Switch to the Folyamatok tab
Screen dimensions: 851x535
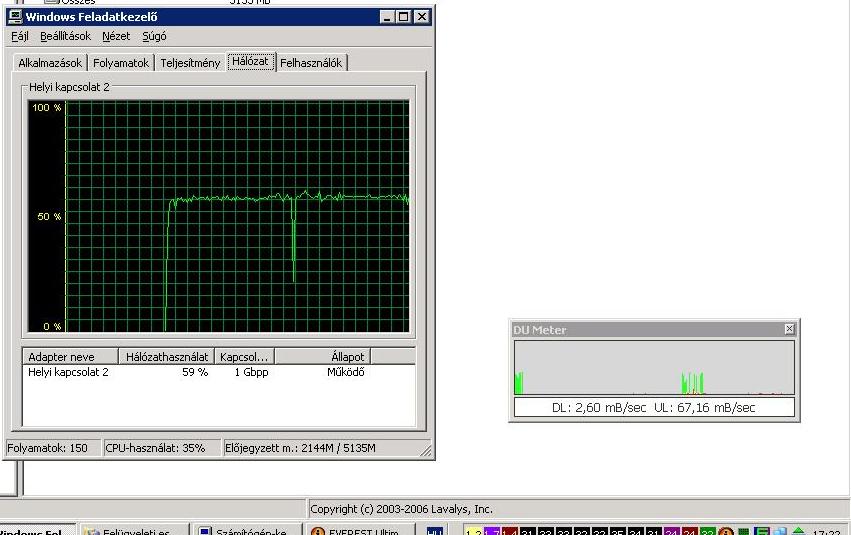121,63
